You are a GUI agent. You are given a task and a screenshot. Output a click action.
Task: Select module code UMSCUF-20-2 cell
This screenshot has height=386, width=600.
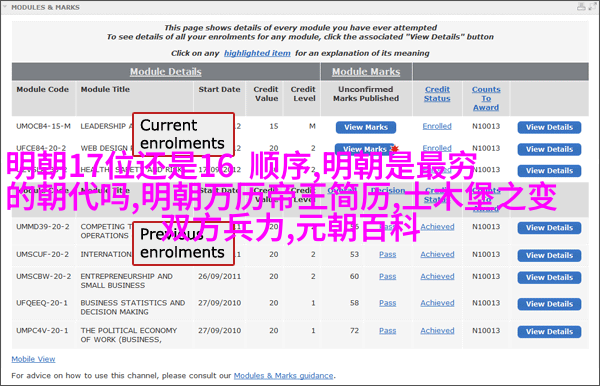click(x=42, y=254)
